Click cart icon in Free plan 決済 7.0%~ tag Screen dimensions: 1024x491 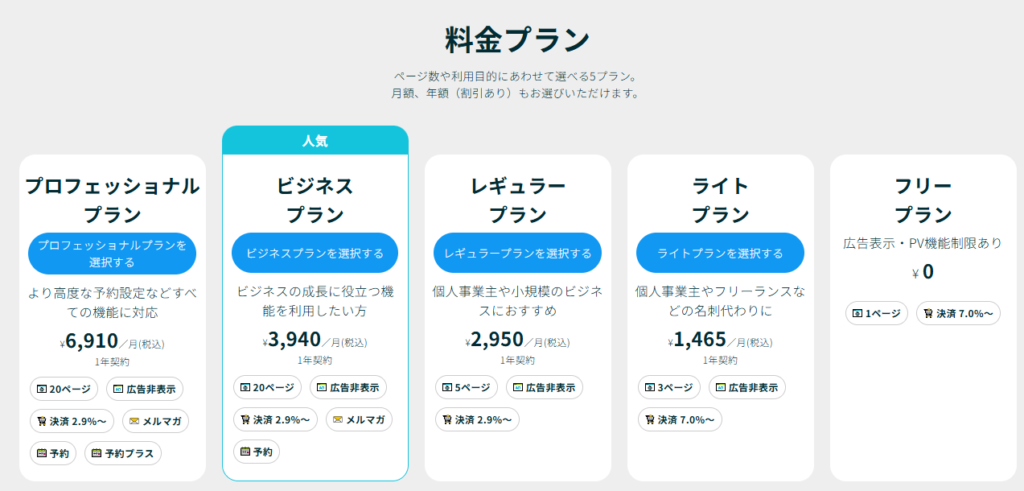[929, 313]
